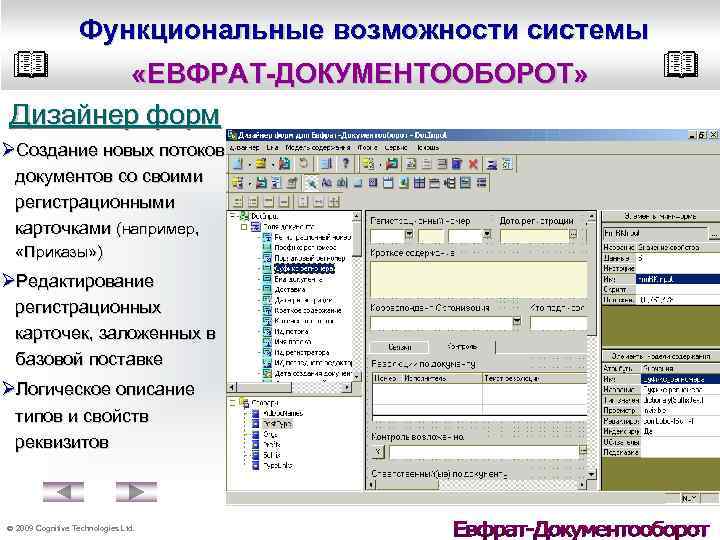Select the button control tool
Image resolution: width=720 pixels, height=540 pixels.
coord(358,183)
